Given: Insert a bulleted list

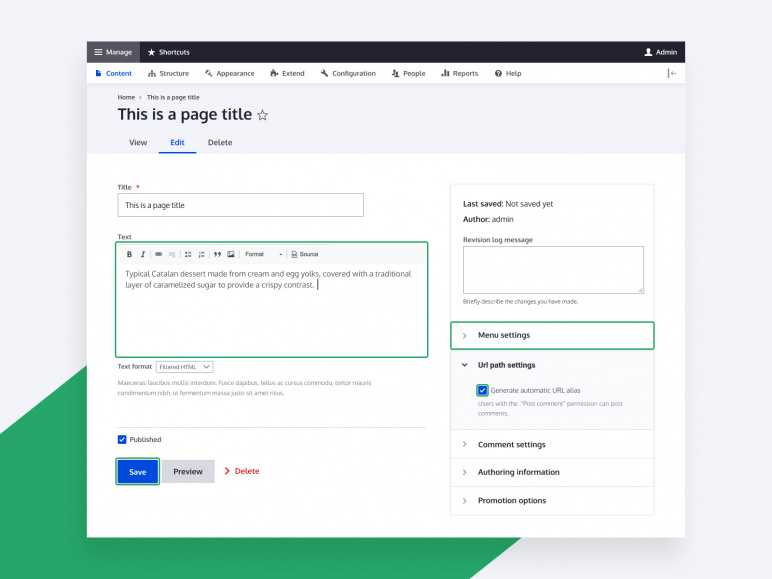Looking at the screenshot, I should point(188,254).
